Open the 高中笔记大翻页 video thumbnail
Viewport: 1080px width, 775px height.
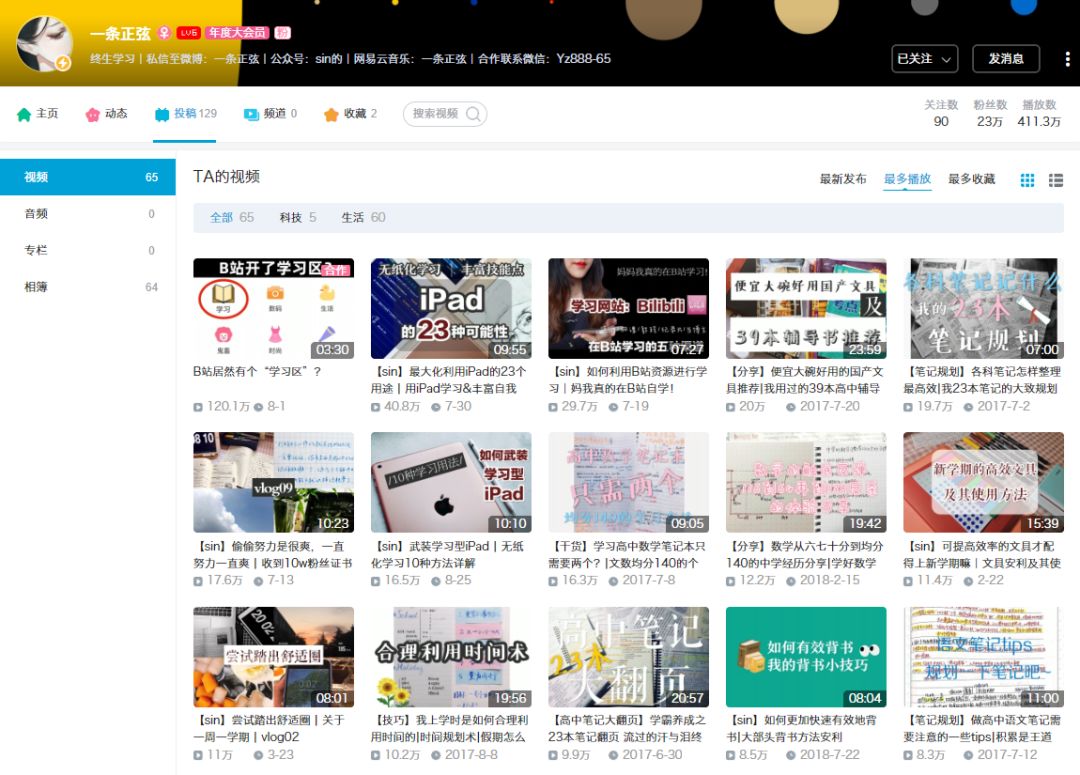[628, 657]
